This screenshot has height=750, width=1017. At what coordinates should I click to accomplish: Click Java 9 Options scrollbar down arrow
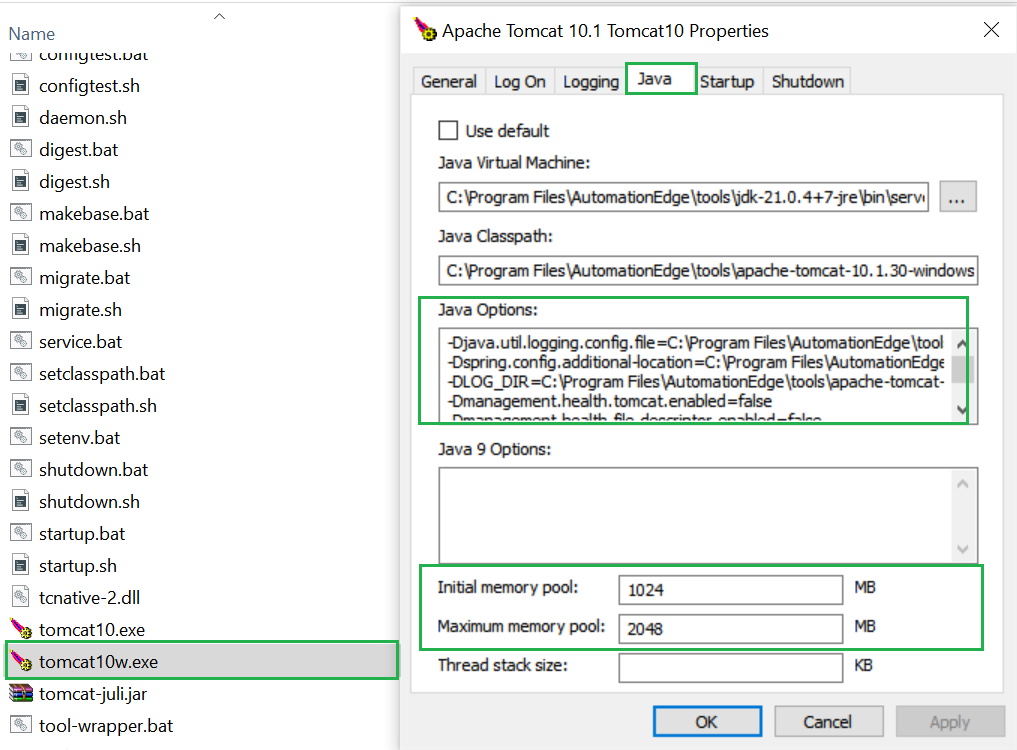(963, 550)
